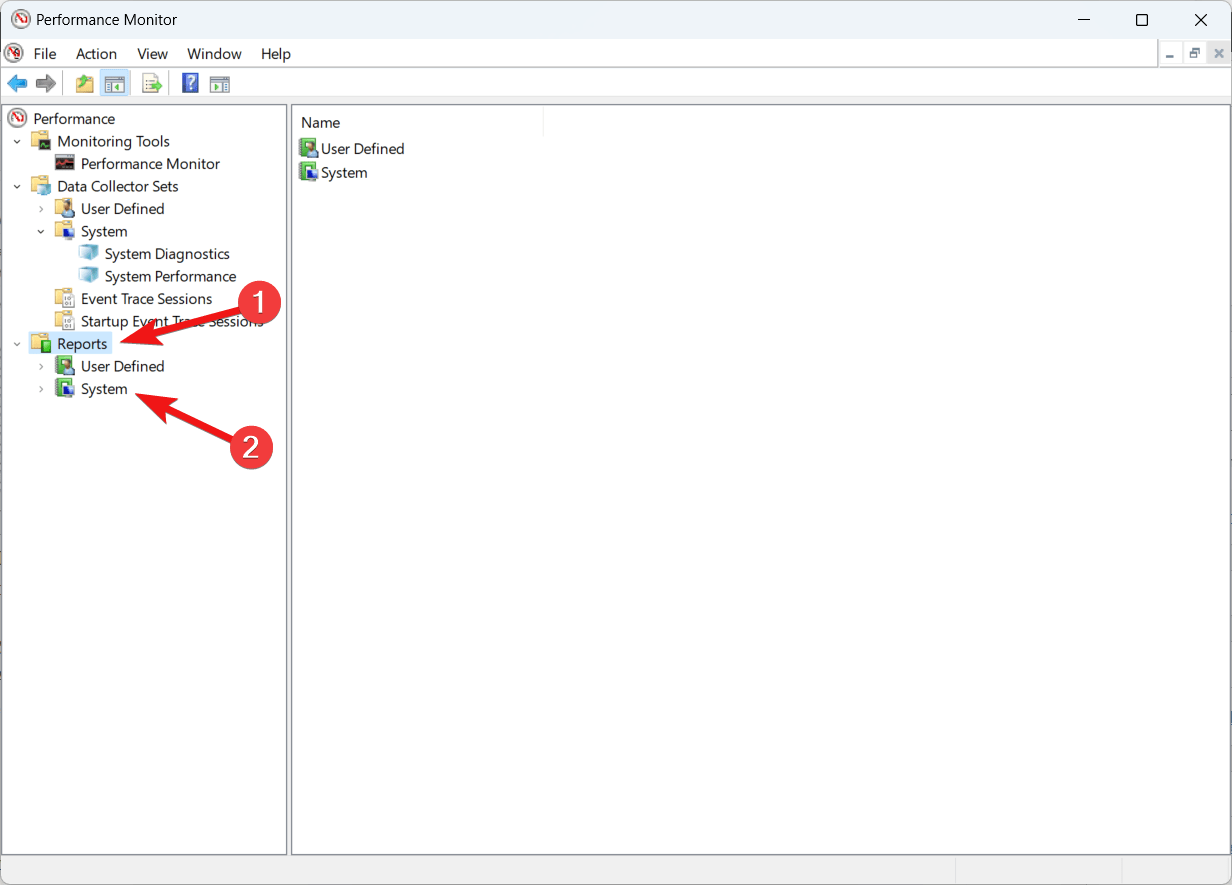This screenshot has width=1232, height=885.
Task: Click the Performance Monitor graph icon in tree
Action: (x=65, y=163)
